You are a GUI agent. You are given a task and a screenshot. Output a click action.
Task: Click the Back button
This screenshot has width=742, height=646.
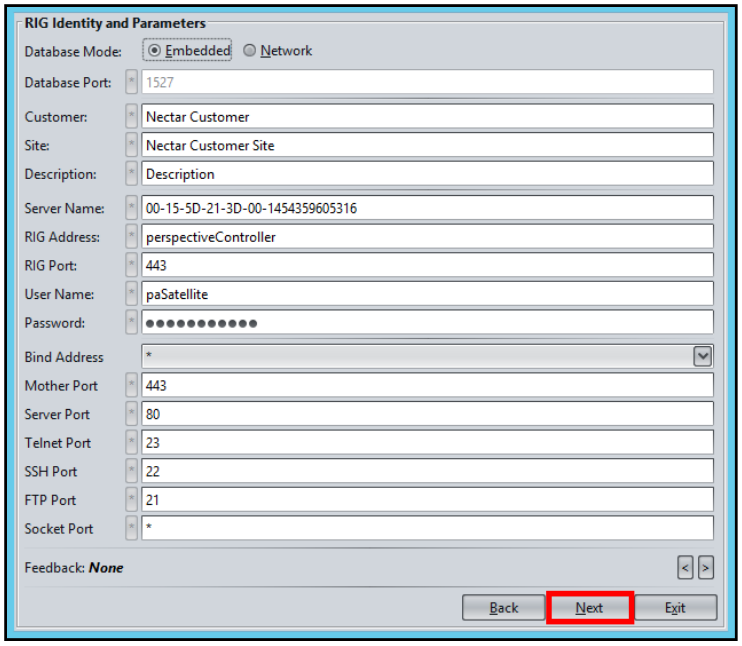pyautogui.click(x=504, y=608)
